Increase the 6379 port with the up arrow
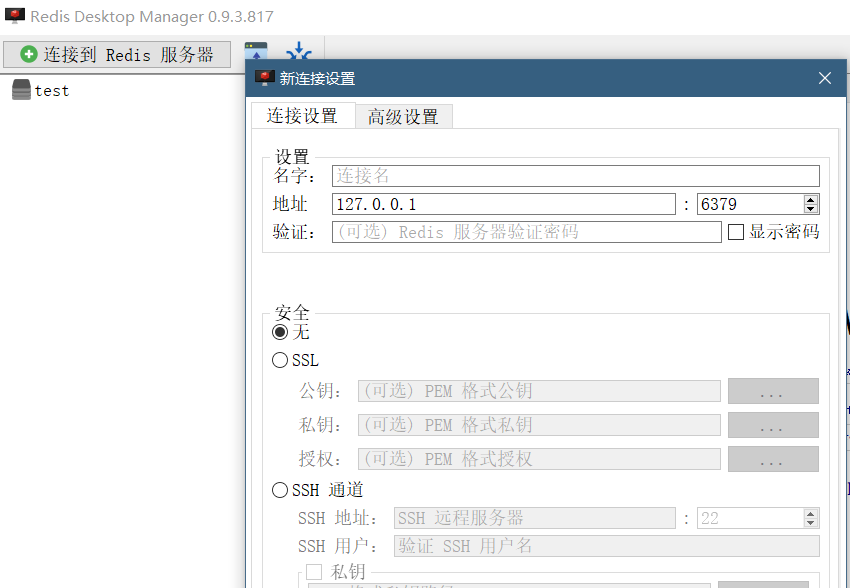 810,200
